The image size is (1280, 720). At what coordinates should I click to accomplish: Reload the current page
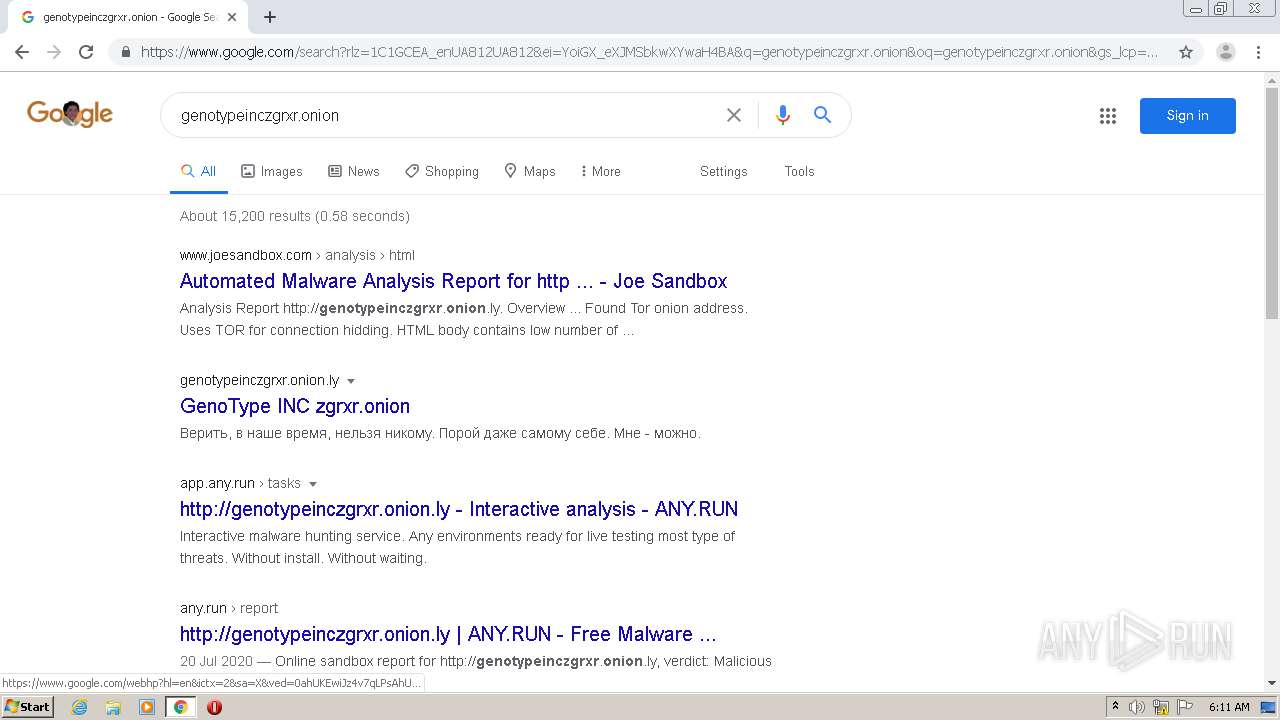pos(86,52)
